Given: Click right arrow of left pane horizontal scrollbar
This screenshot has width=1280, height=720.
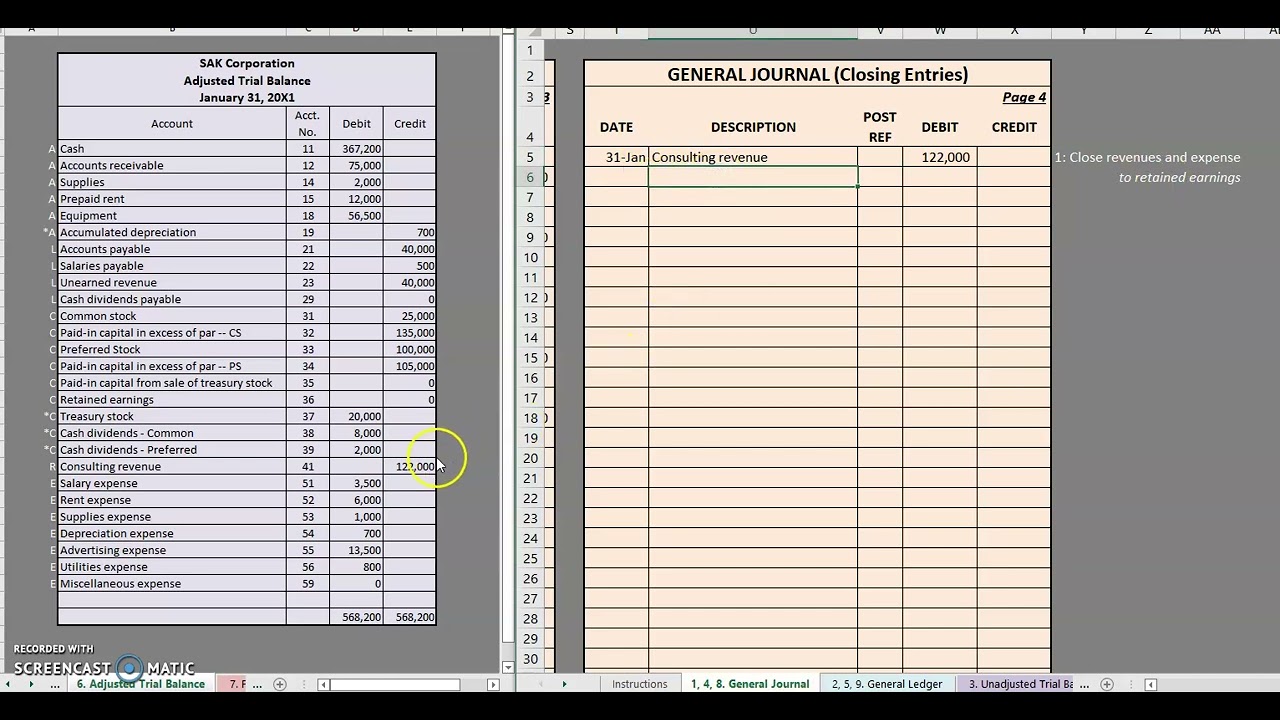Looking at the screenshot, I should coord(493,685).
